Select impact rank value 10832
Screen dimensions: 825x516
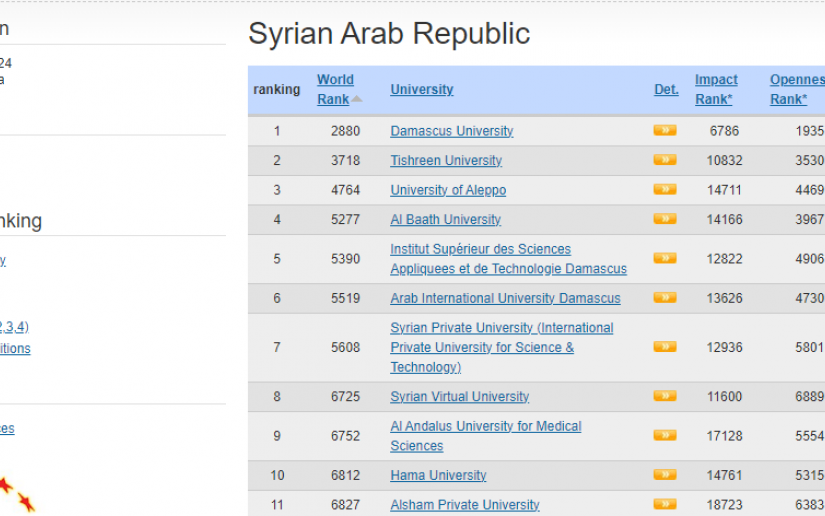click(x=724, y=160)
